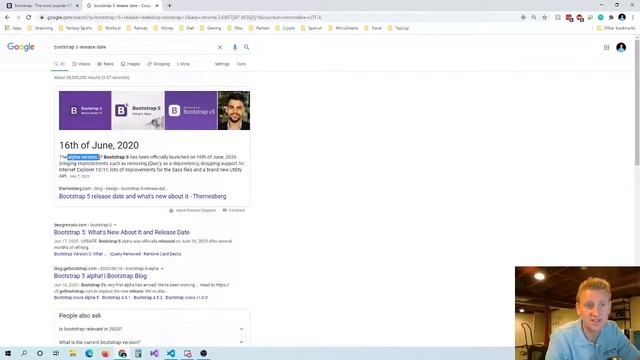Open the Other bookmarks folder
The image size is (640, 360).
(616, 28)
